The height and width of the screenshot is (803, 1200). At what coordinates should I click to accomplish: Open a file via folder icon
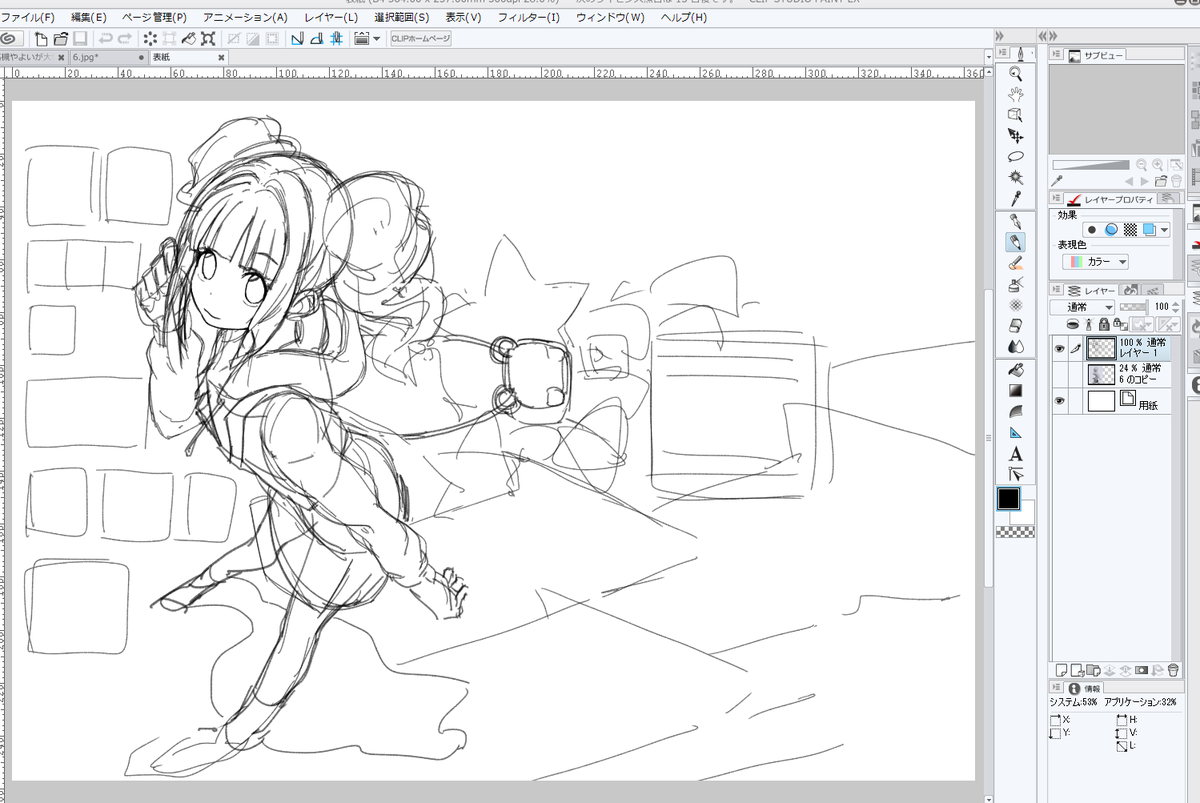click(x=60, y=39)
